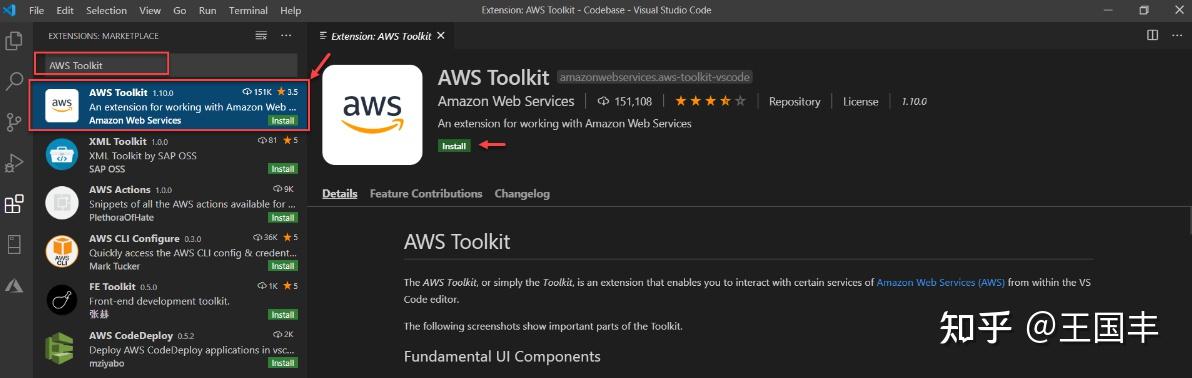
Task: Open the Run and Debug view icon
Action: 14,162
